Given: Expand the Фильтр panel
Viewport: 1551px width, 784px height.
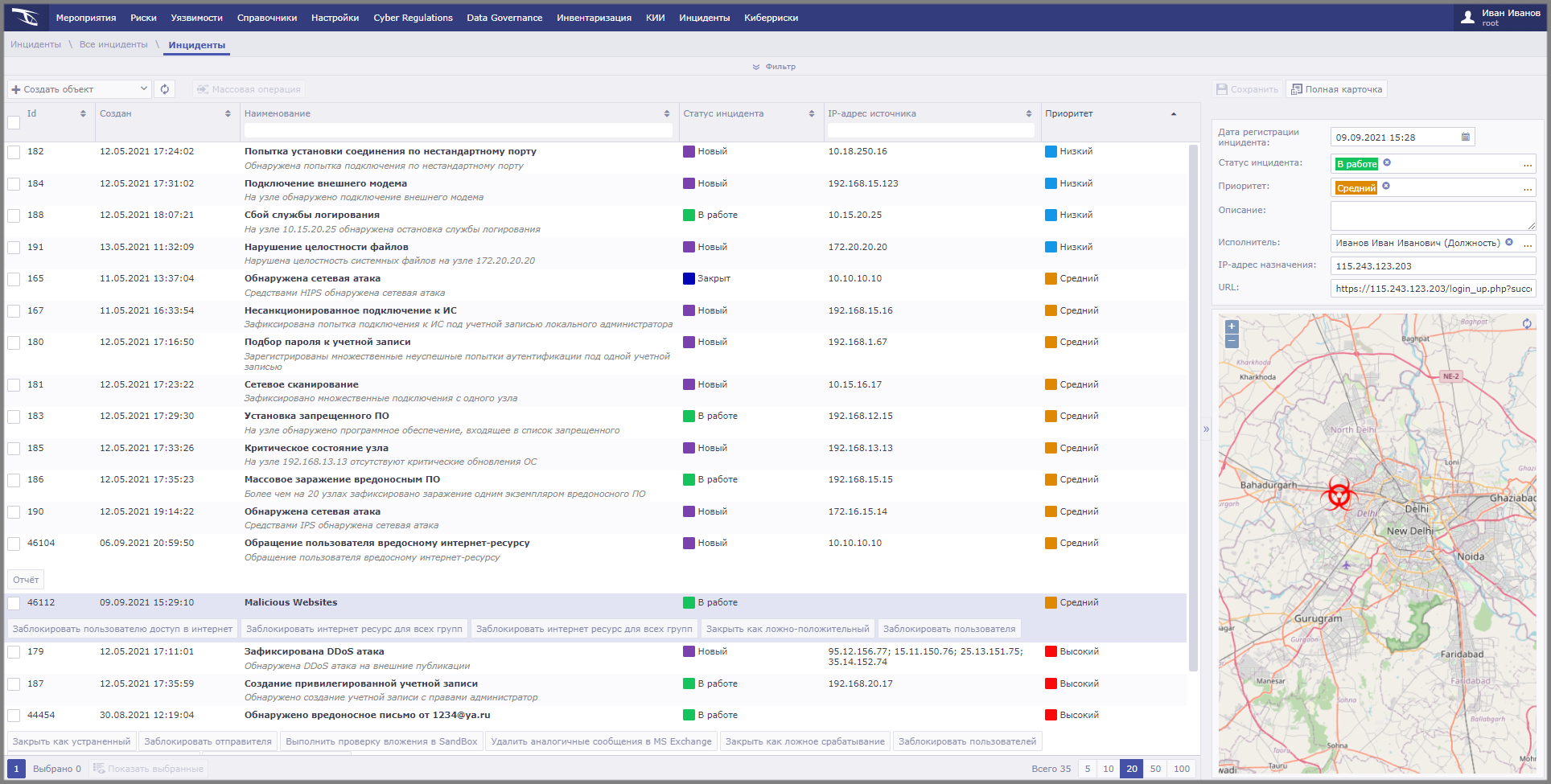Looking at the screenshot, I should tap(773, 67).
